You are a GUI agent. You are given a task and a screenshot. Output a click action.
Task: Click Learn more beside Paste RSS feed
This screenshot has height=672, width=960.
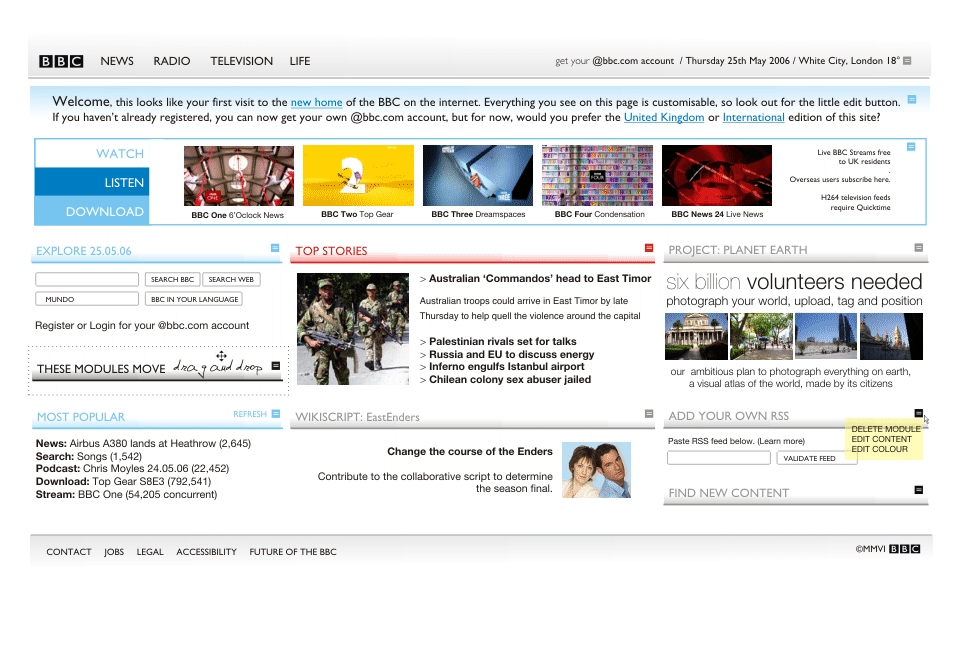(781, 441)
